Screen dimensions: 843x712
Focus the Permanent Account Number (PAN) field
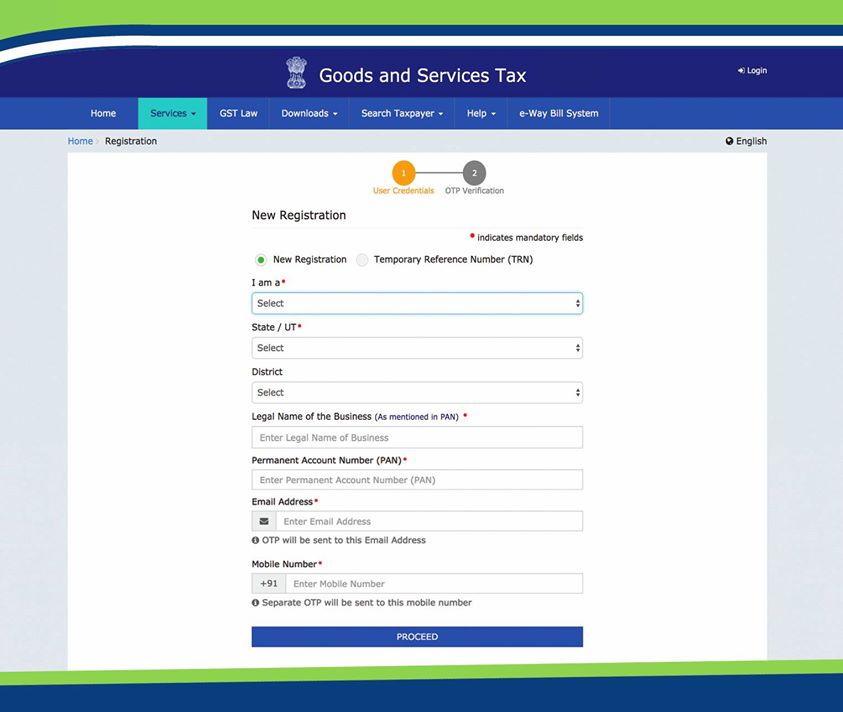click(x=417, y=480)
